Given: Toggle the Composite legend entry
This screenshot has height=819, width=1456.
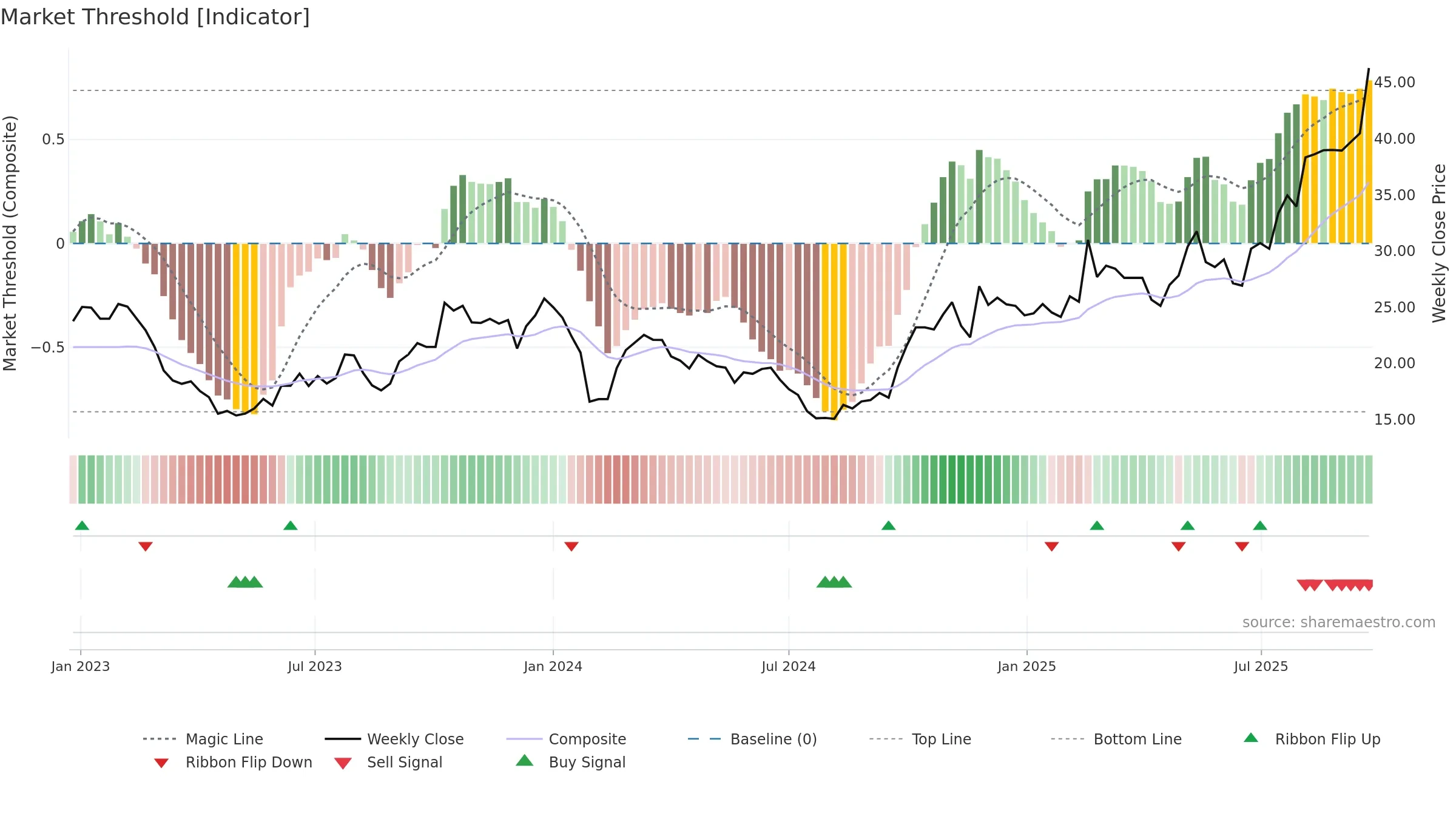Looking at the screenshot, I should [x=566, y=739].
